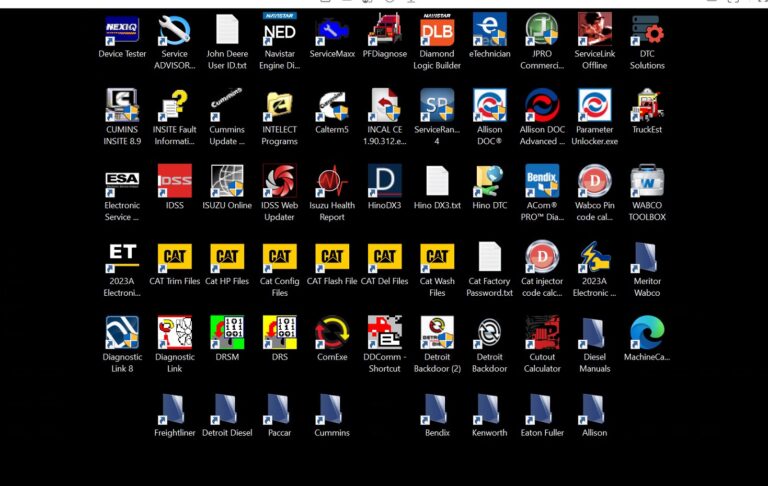Open CAT Flash File shortcut
Viewport: 768px width, 486px height.
tap(332, 257)
